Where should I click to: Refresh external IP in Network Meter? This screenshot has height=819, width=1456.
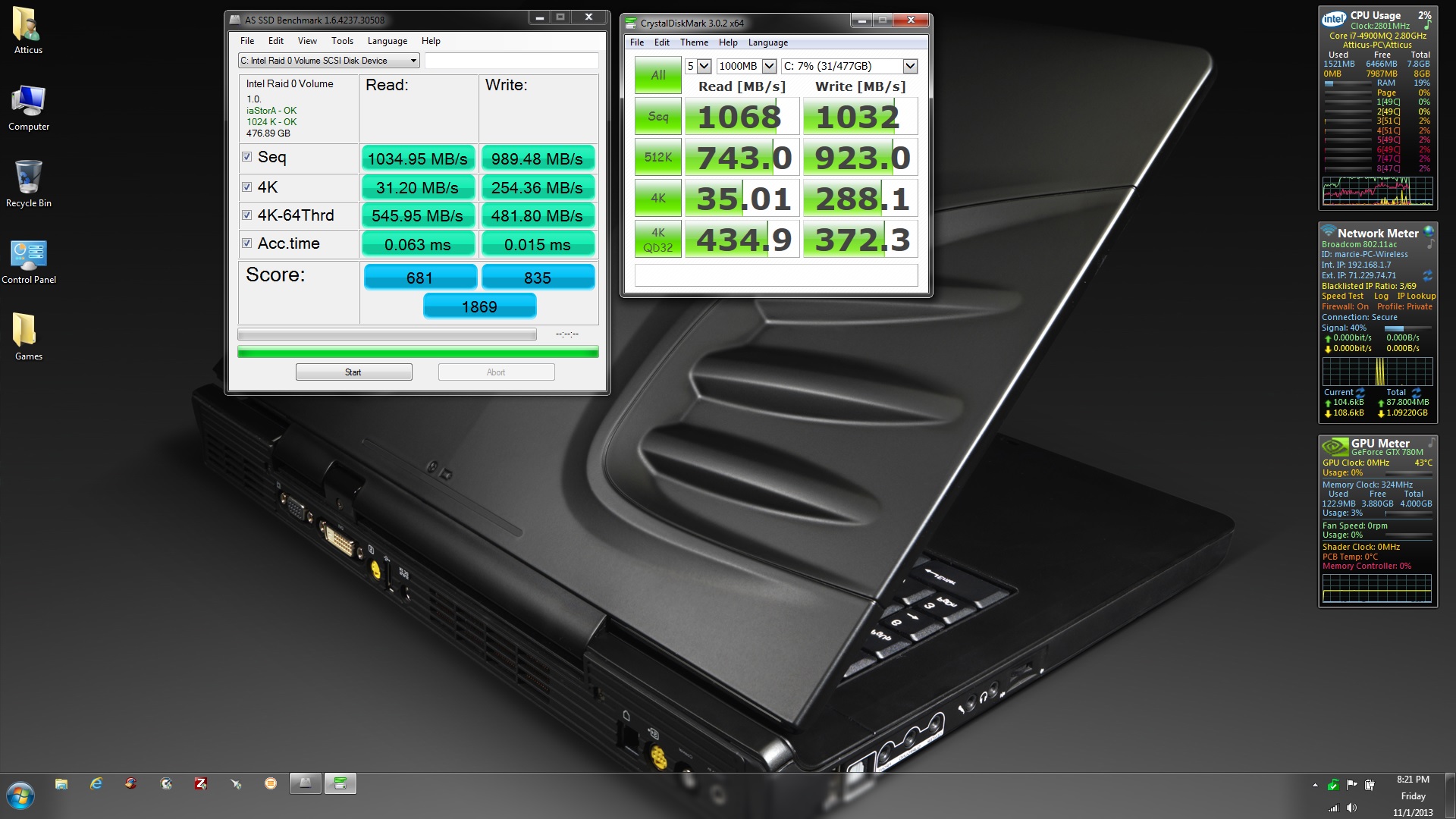[1427, 275]
